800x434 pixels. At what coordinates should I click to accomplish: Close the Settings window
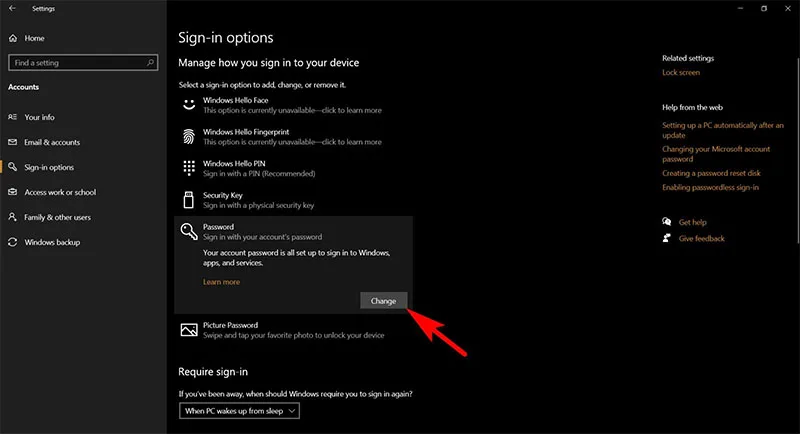[x=788, y=8]
